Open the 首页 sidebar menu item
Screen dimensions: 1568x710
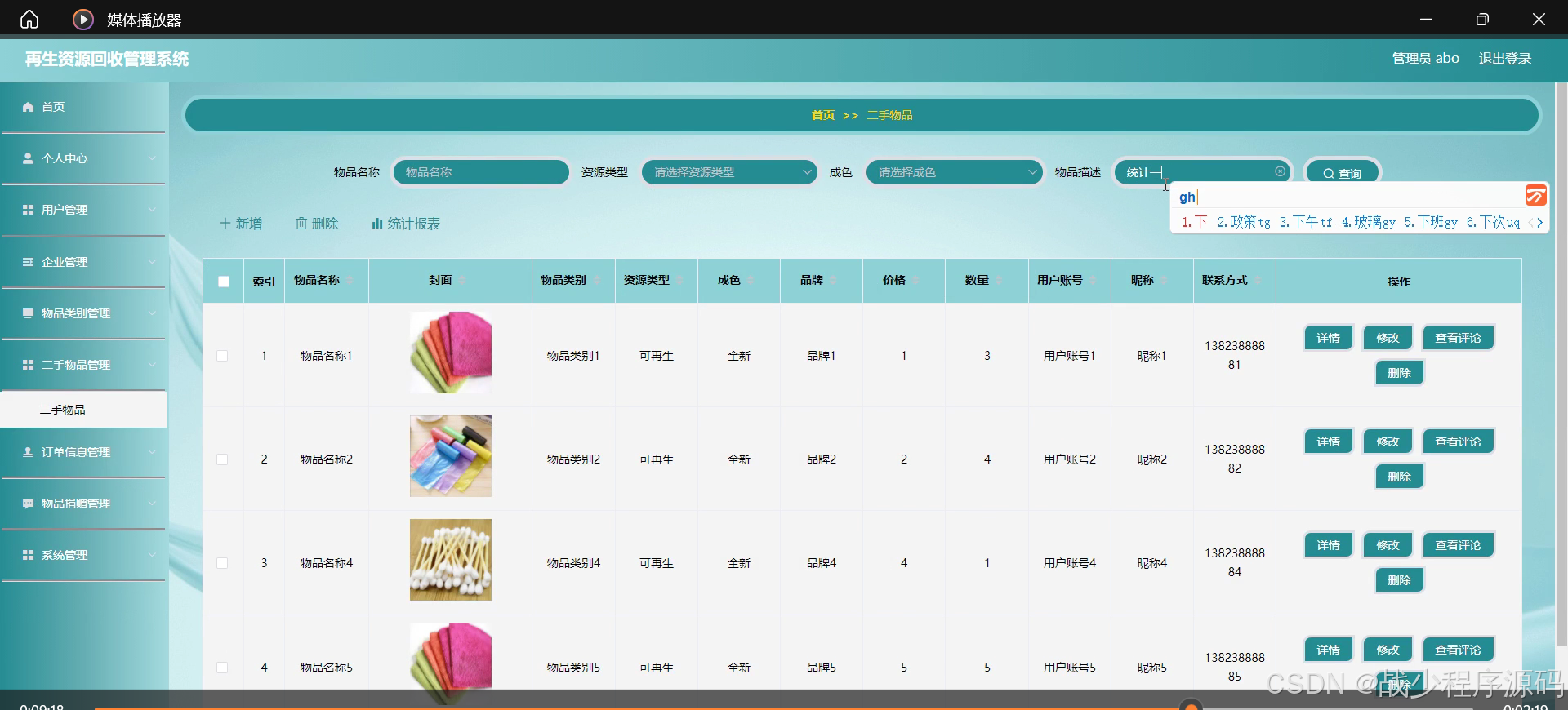pyautogui.click(x=83, y=107)
